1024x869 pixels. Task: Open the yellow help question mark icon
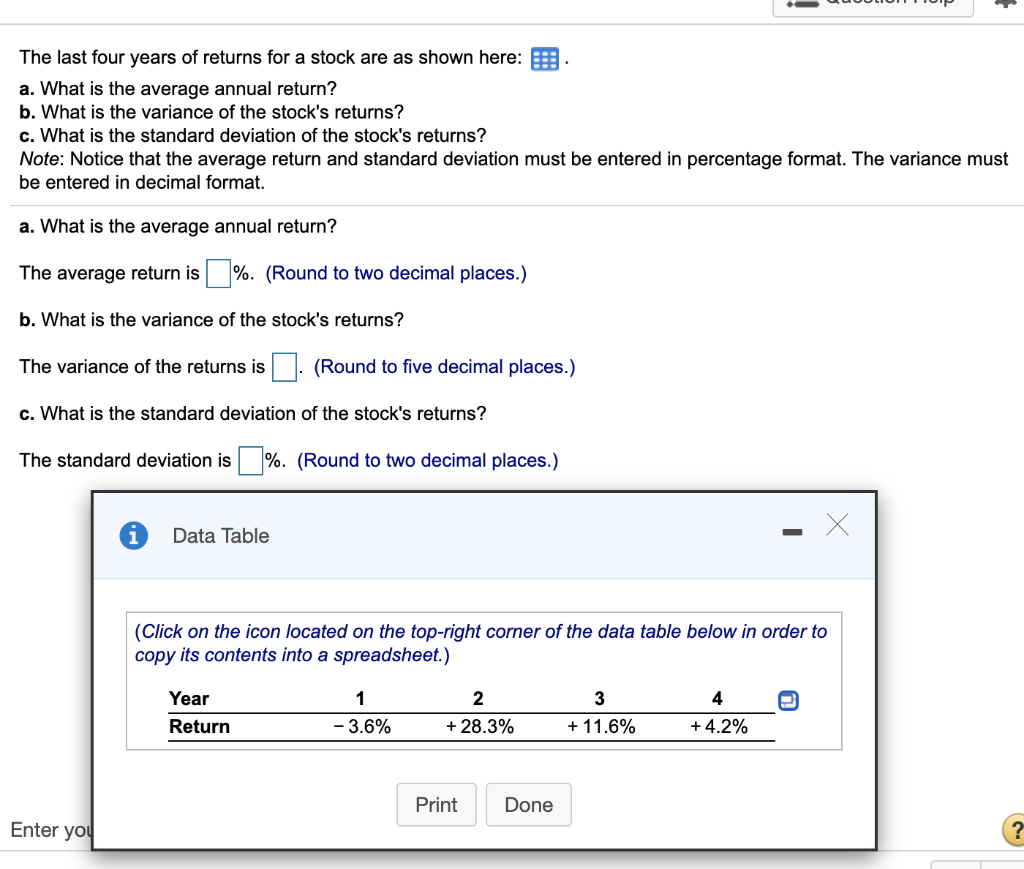point(1014,830)
